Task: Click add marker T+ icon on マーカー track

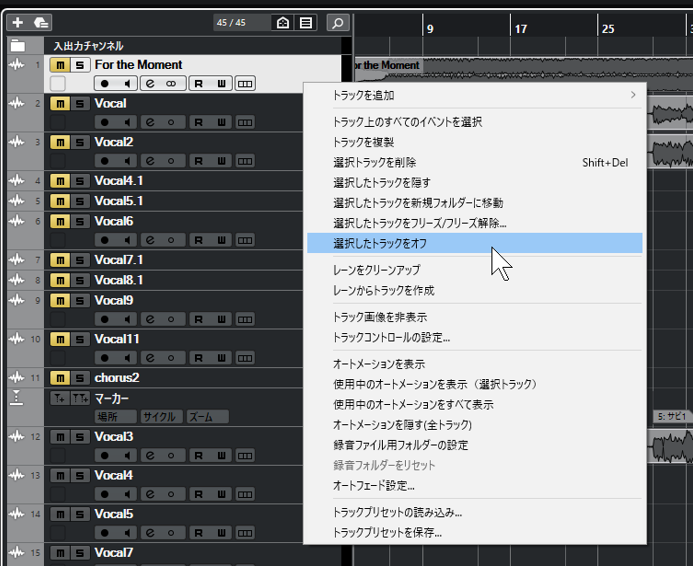Action: pos(59,399)
